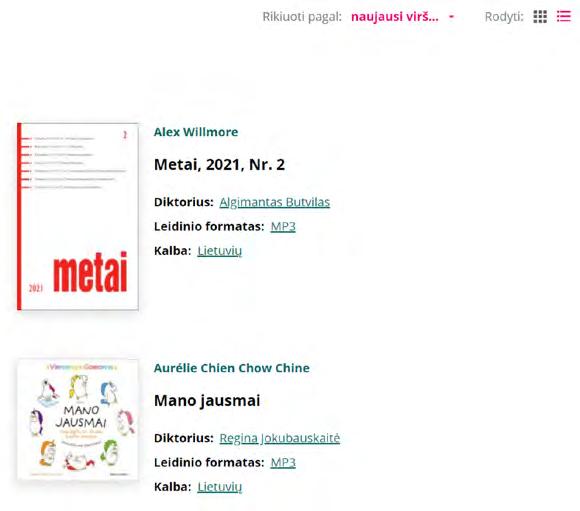
Task: Filter by MP3 format for Metai
Action: (x=283, y=226)
